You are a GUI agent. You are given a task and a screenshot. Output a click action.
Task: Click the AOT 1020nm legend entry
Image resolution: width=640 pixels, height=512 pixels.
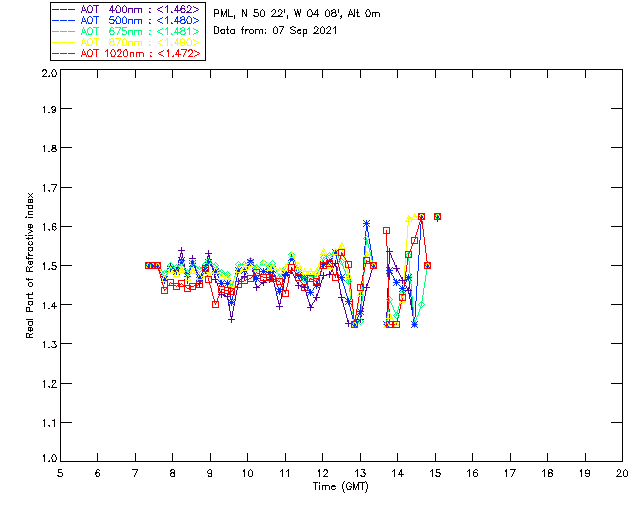[x=127, y=53]
